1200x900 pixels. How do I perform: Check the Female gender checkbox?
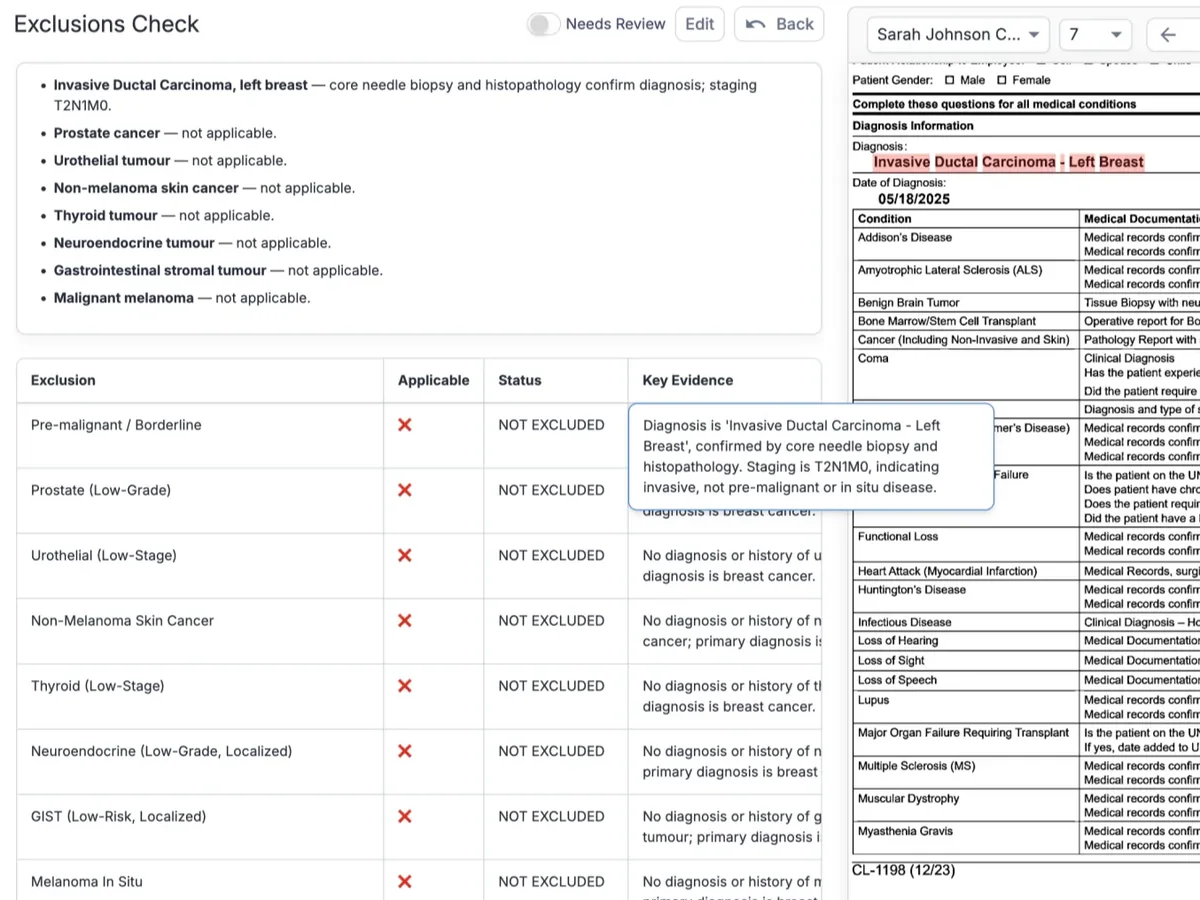(1002, 80)
